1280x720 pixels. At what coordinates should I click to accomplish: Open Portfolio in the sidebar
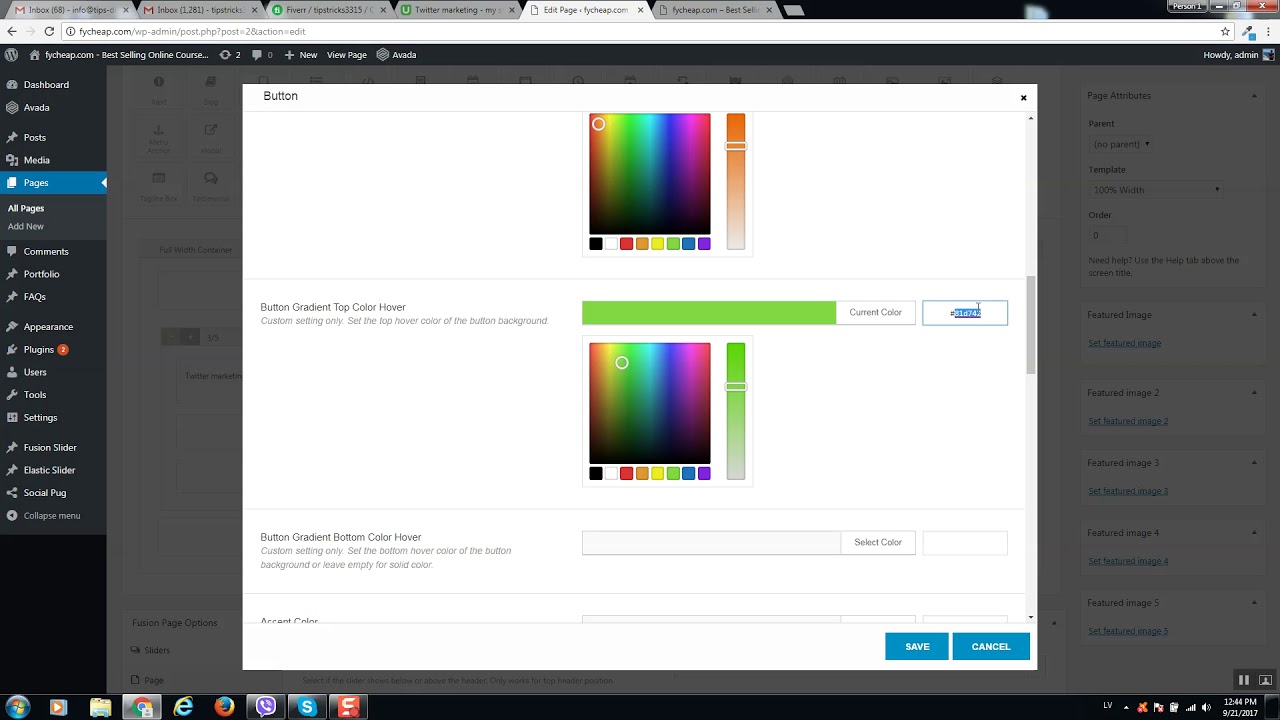pos(41,274)
